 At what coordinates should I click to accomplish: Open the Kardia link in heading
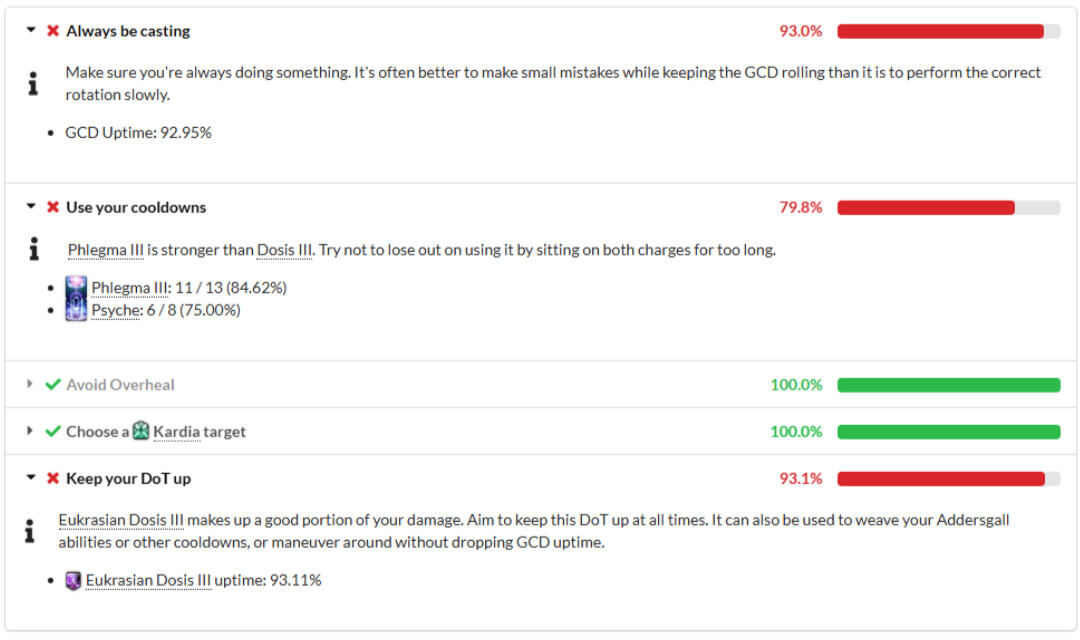pyautogui.click(x=176, y=432)
